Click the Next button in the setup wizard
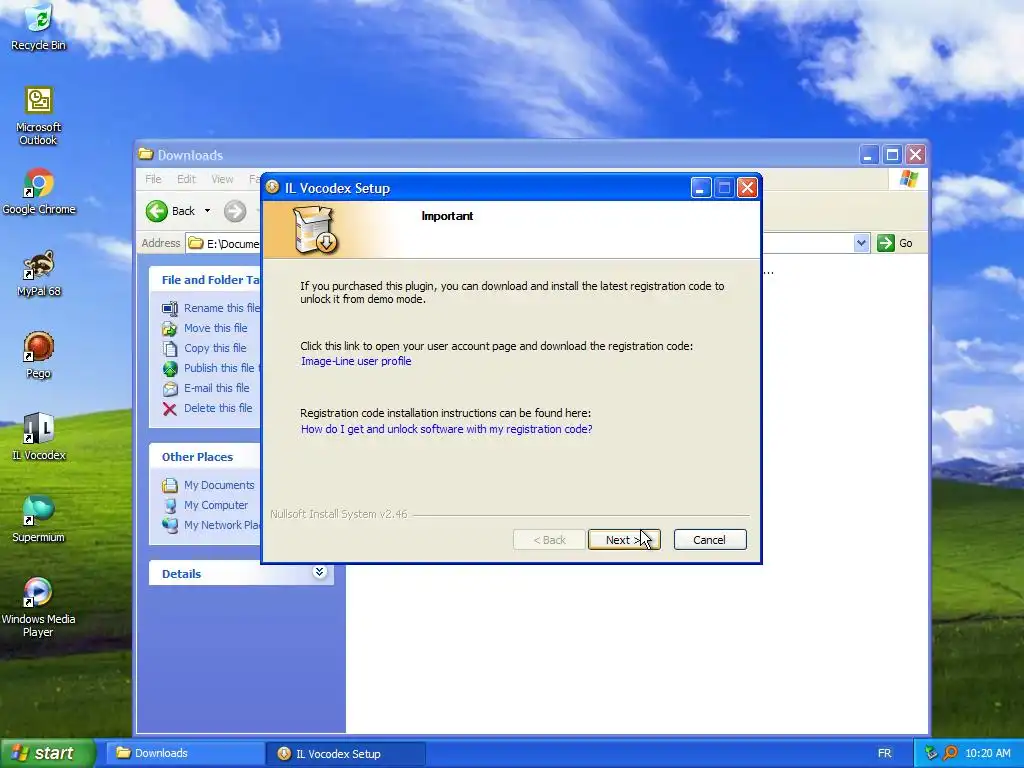 pyautogui.click(x=624, y=539)
